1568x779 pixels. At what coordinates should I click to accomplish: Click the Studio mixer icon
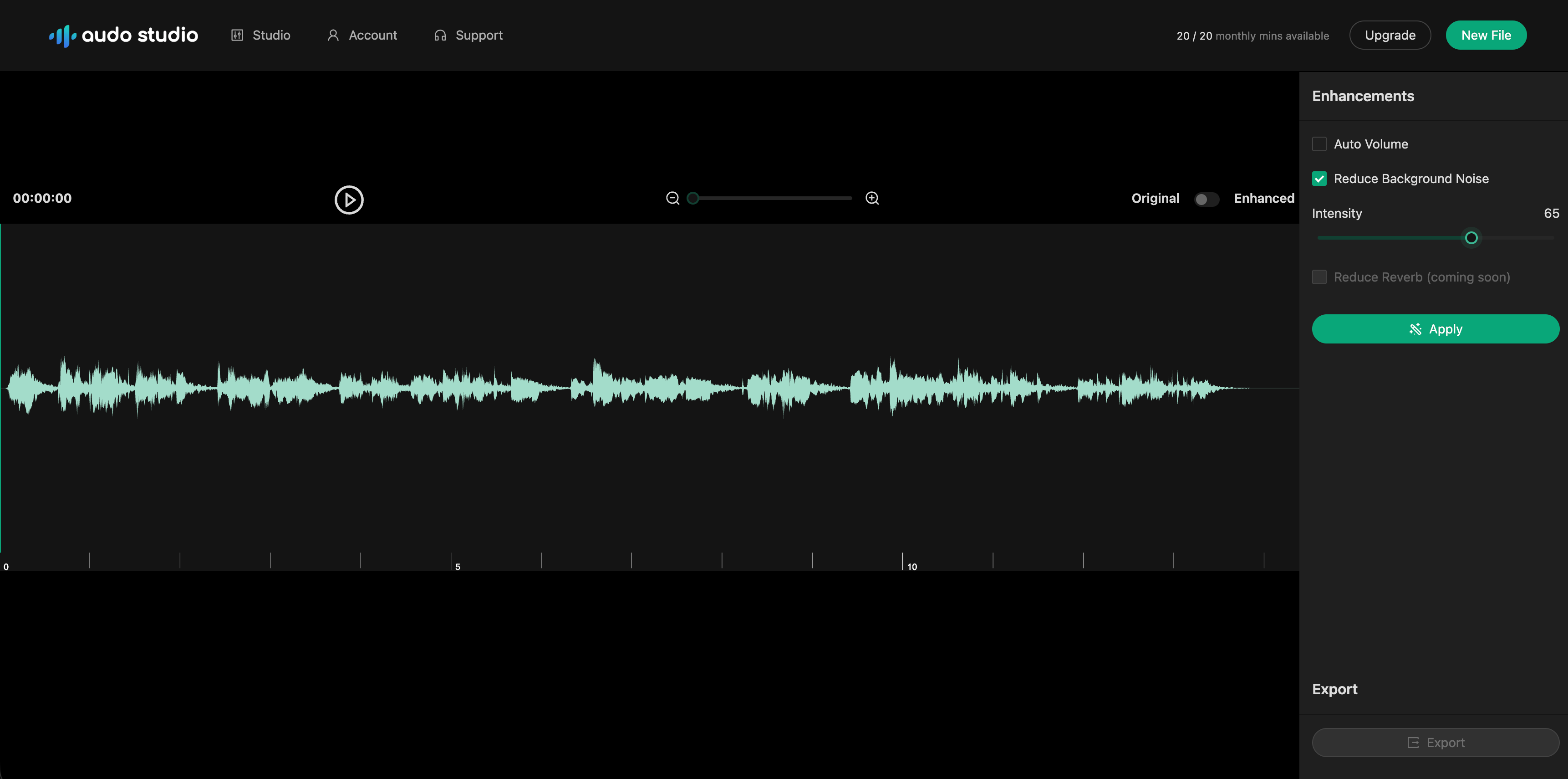click(x=237, y=36)
